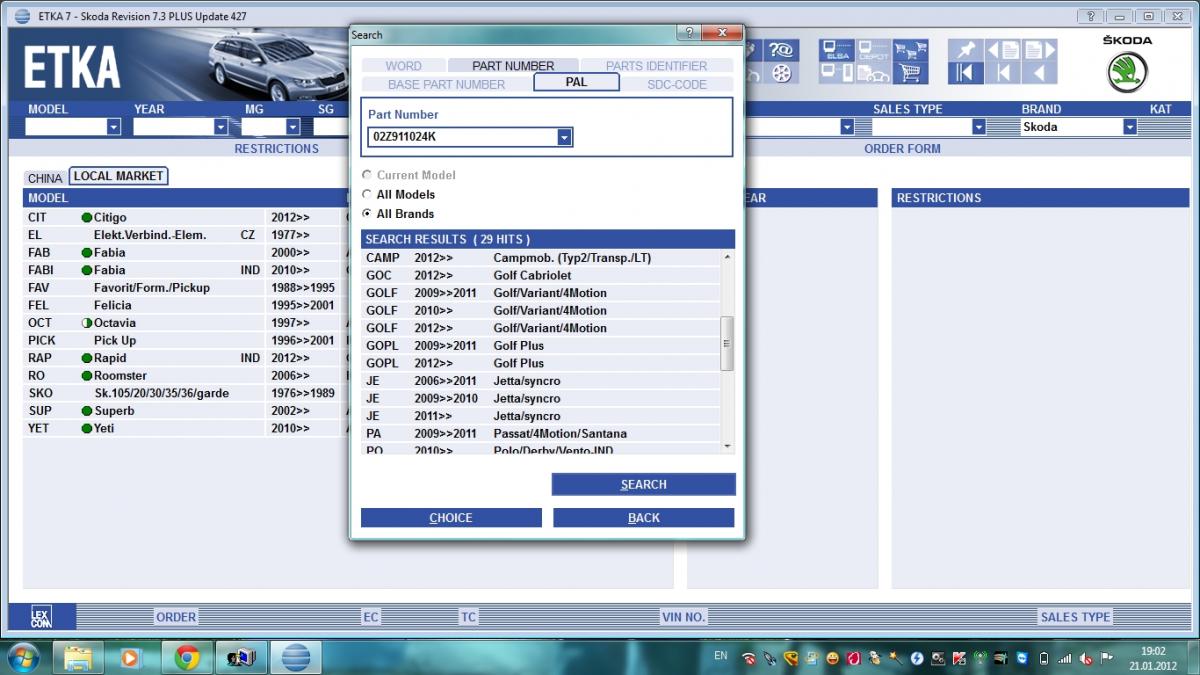The width and height of the screenshot is (1200, 675).
Task: Click the SEARCH button
Action: coord(643,484)
